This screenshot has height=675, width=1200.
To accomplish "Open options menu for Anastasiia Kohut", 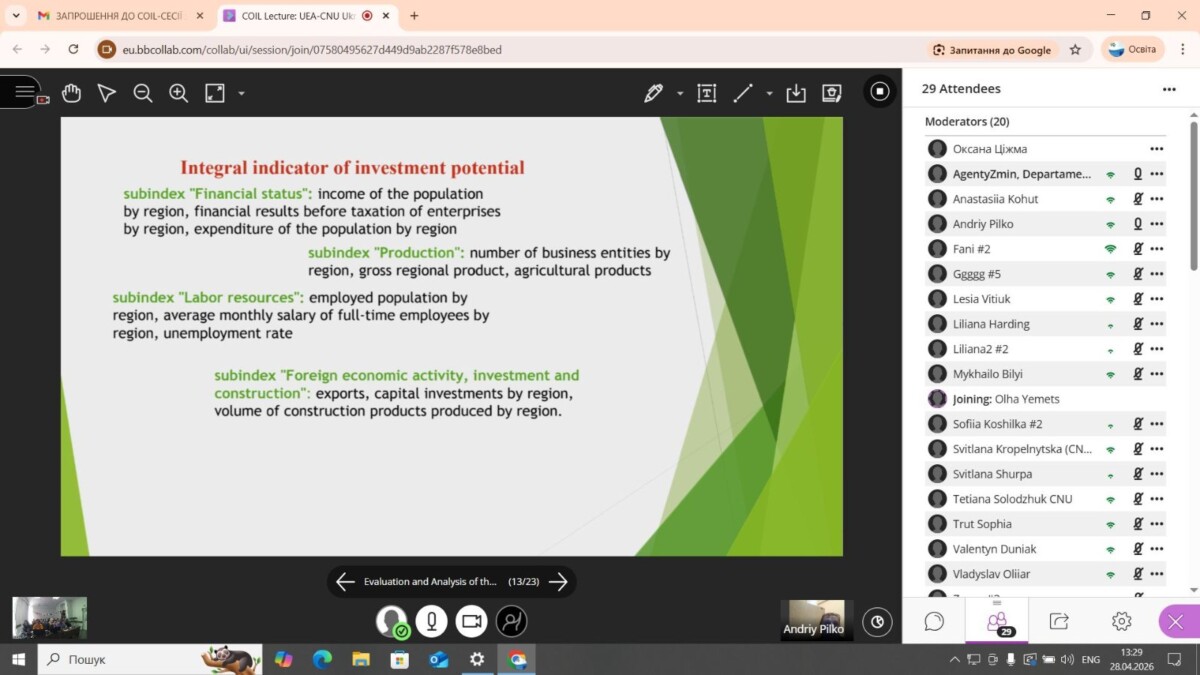I will 1157,199.
